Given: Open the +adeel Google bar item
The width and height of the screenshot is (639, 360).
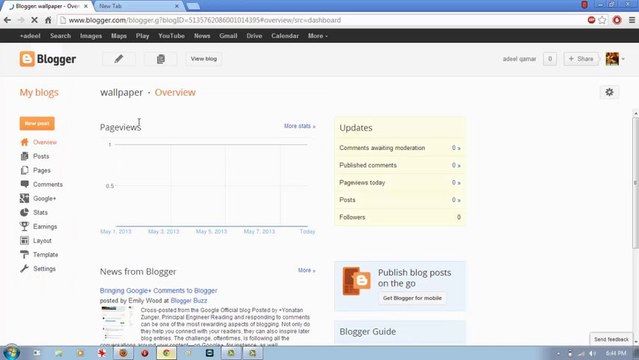Looking at the screenshot, I should pos(30,36).
